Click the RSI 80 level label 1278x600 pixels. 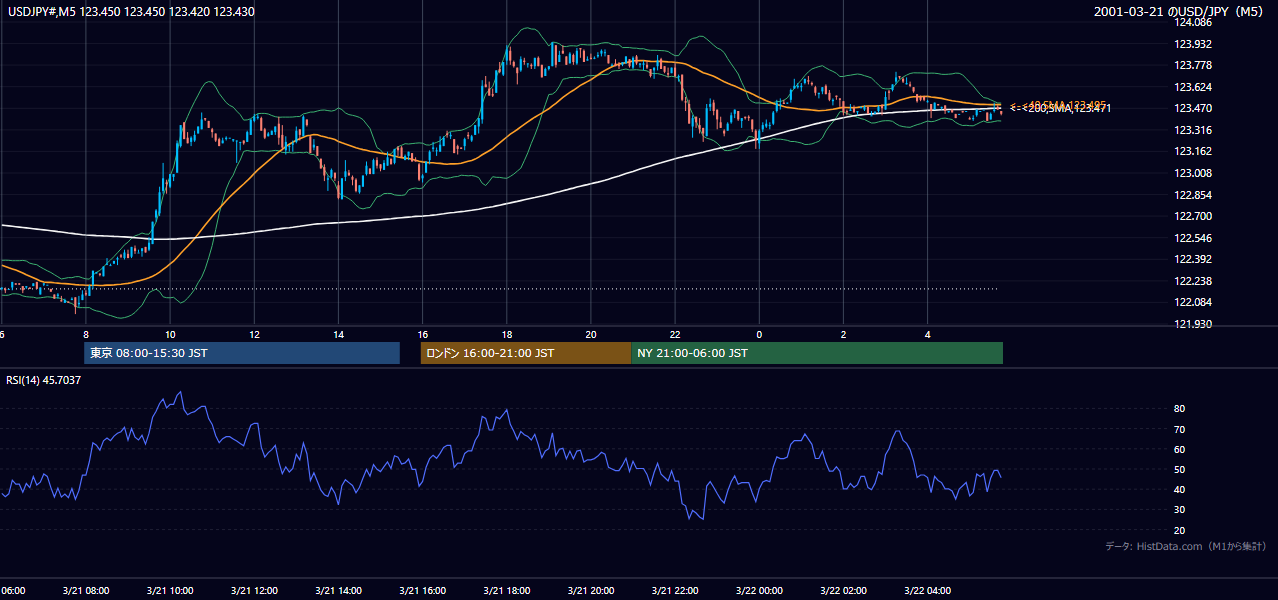[x=1179, y=409]
